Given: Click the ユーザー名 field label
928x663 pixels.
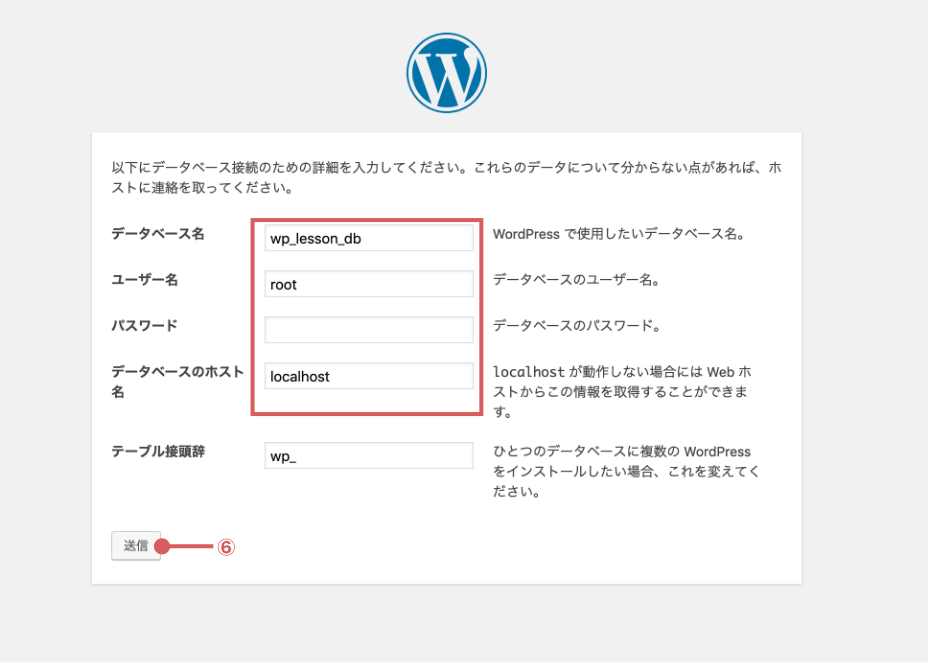Looking at the screenshot, I should 144,280.
